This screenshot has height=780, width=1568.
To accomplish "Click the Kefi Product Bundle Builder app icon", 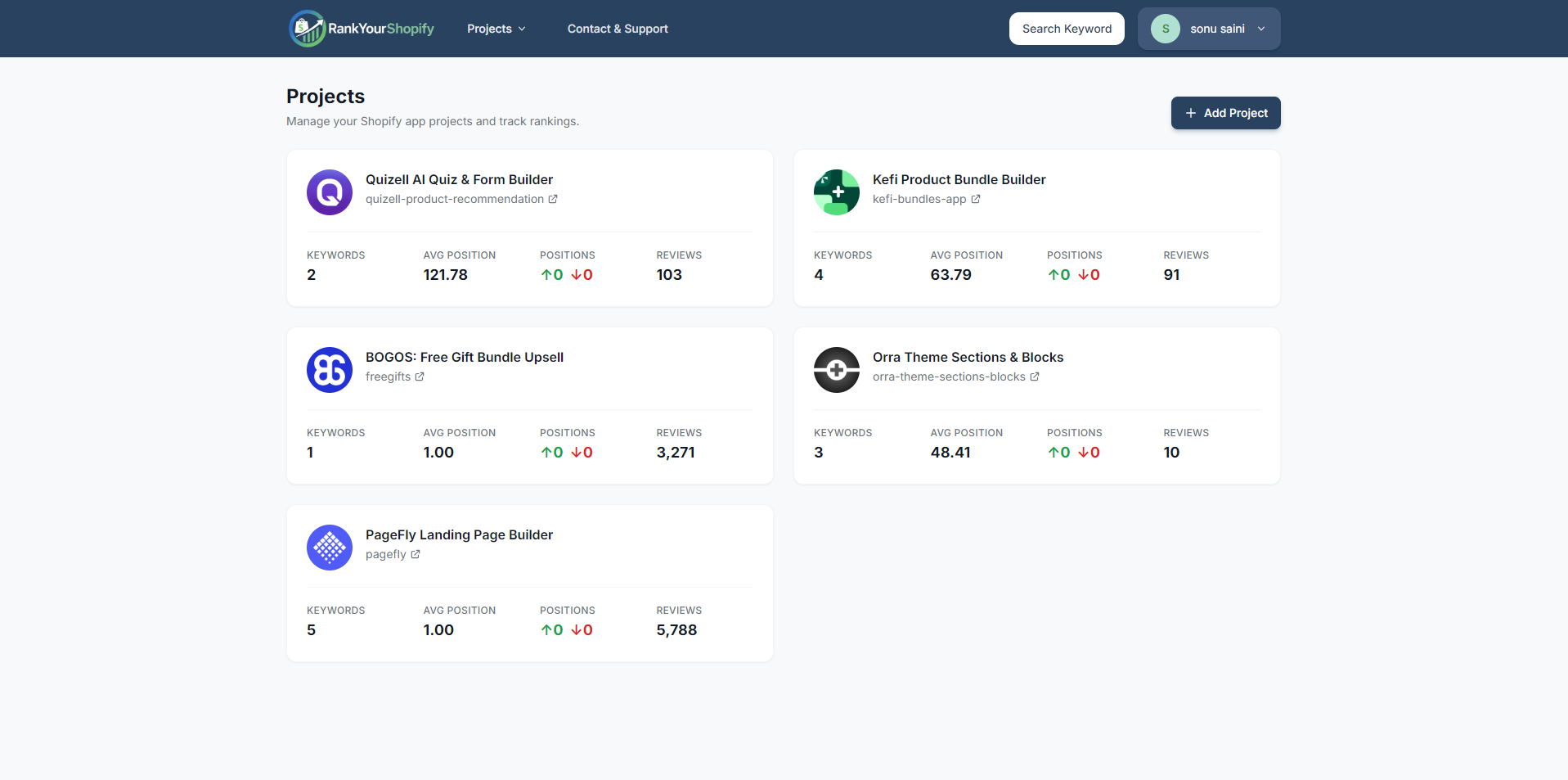I will click(x=836, y=192).
